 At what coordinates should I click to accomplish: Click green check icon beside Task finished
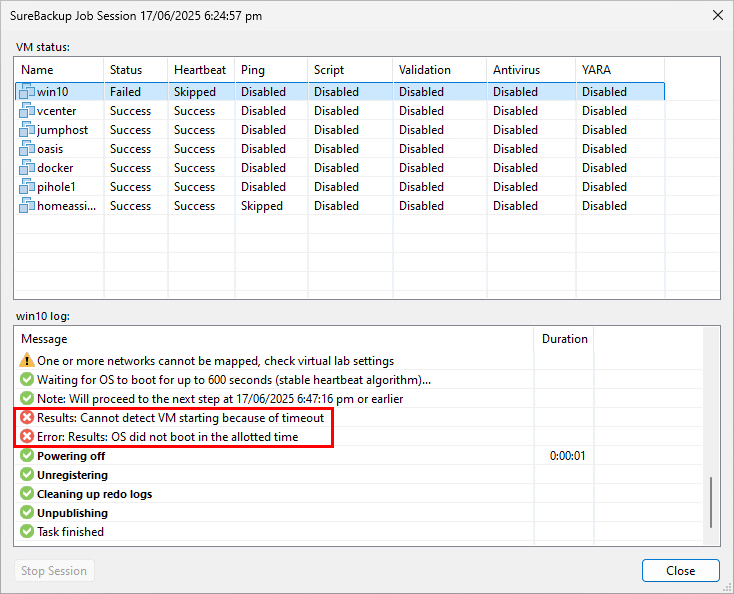tap(27, 532)
